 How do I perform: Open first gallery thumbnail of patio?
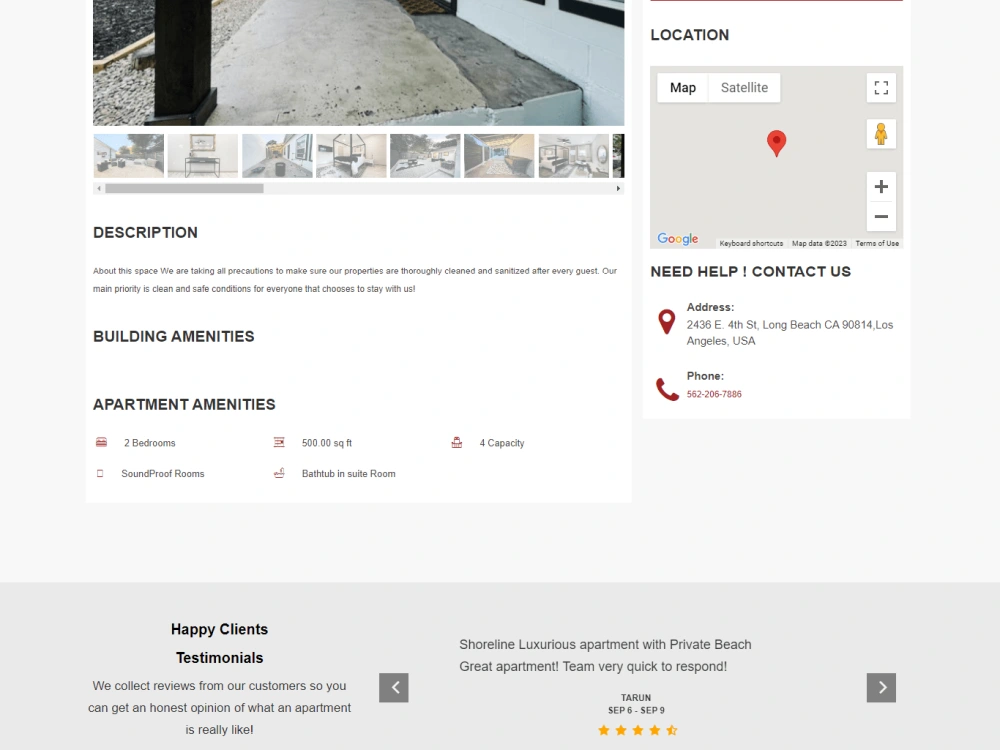(129, 156)
